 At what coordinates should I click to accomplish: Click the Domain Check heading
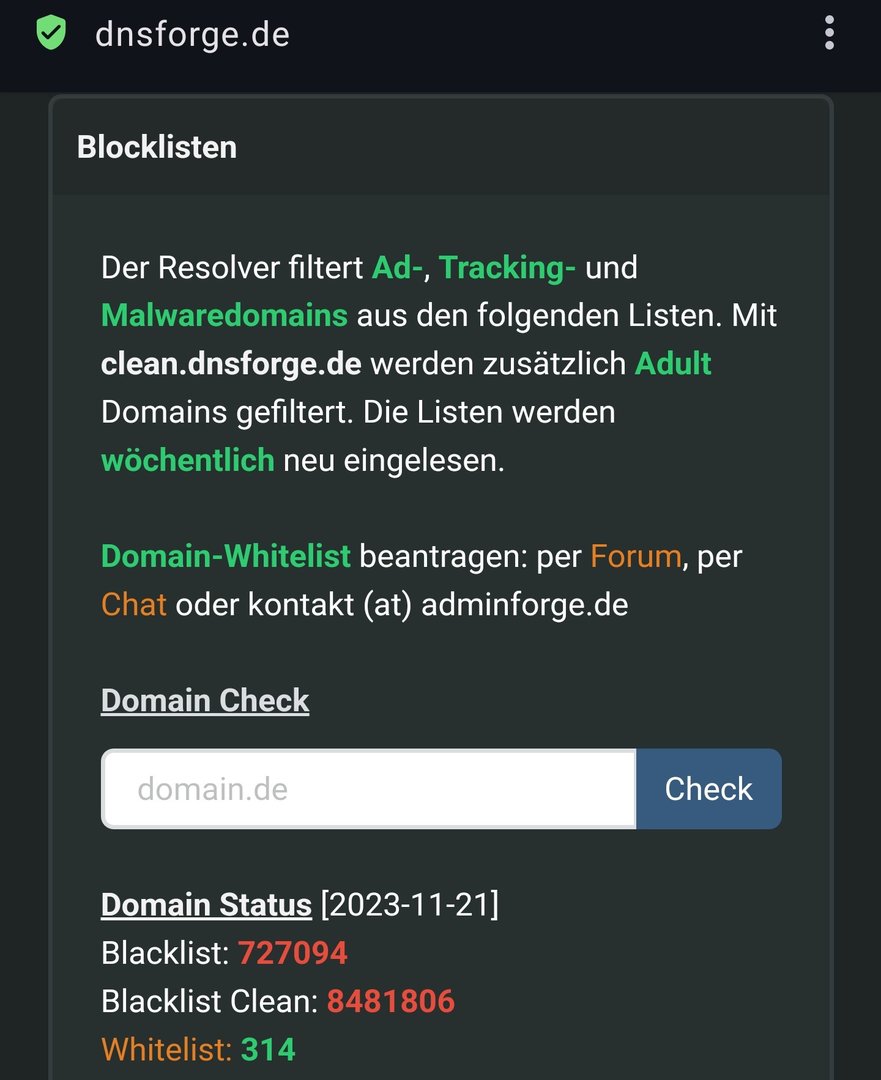(205, 700)
